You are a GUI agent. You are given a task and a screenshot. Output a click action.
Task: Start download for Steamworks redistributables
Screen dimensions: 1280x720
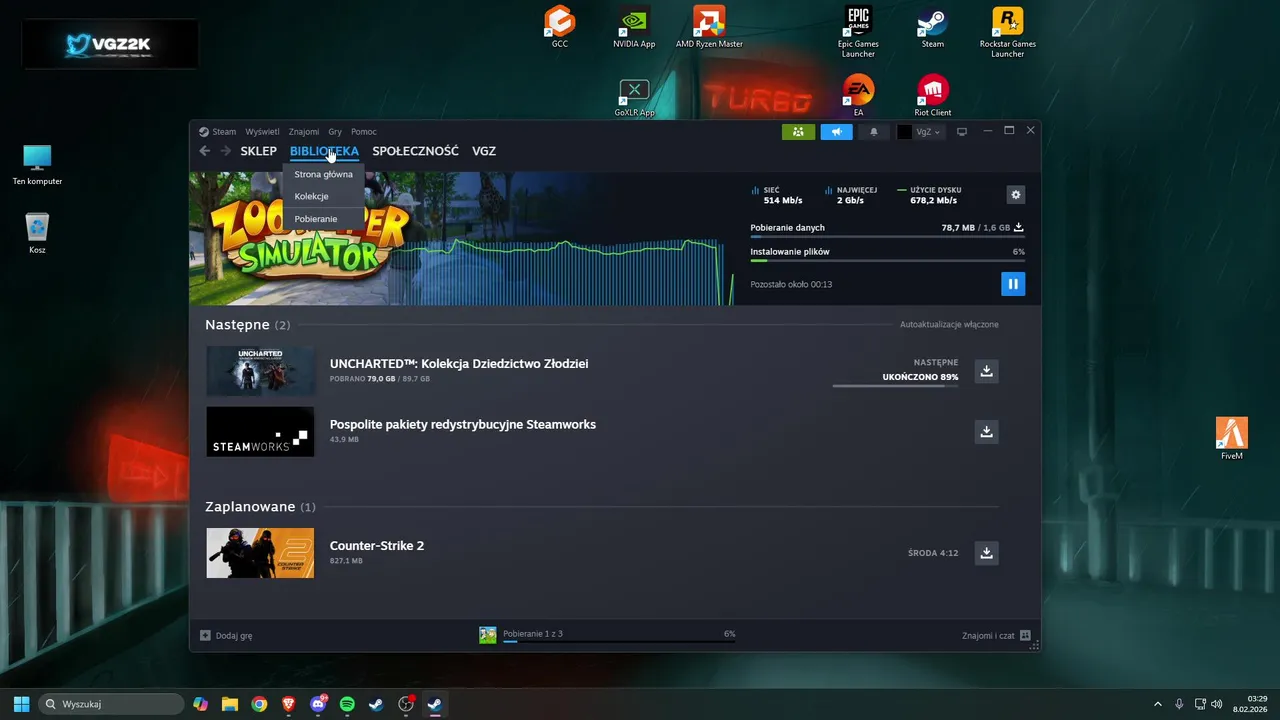click(986, 431)
